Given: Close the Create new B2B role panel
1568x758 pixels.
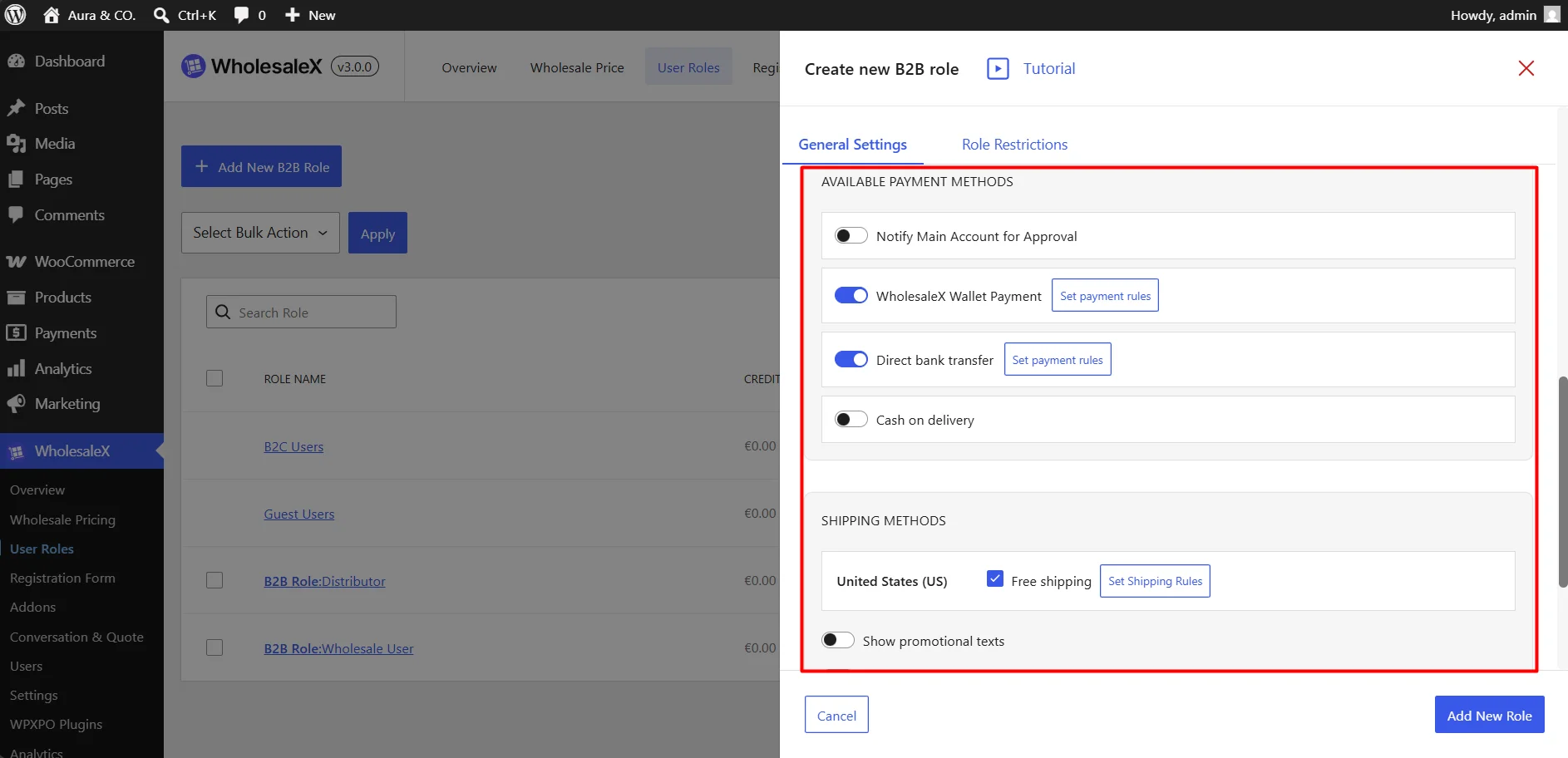Looking at the screenshot, I should [x=1526, y=68].
